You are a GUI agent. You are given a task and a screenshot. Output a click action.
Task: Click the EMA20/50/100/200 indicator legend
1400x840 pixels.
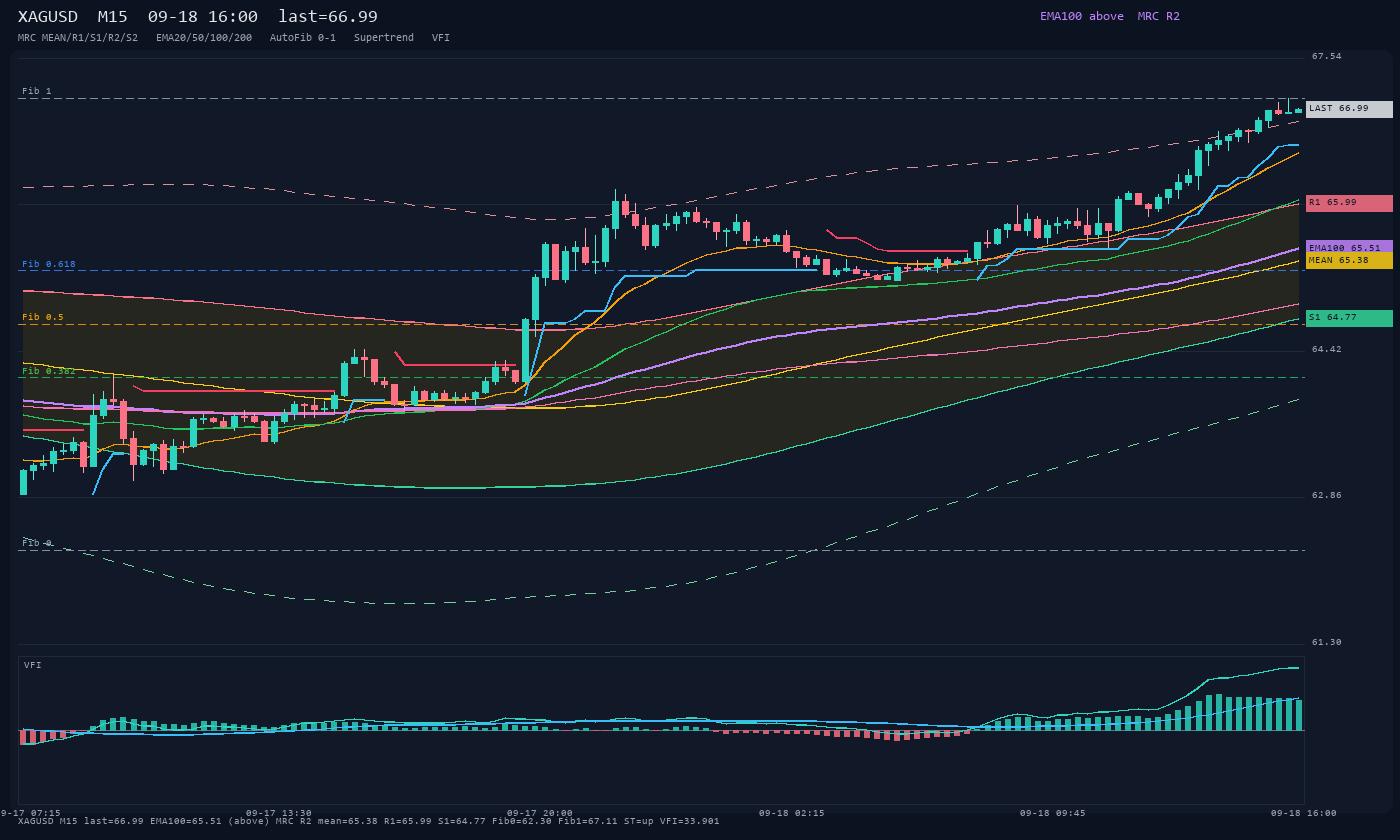[204, 38]
